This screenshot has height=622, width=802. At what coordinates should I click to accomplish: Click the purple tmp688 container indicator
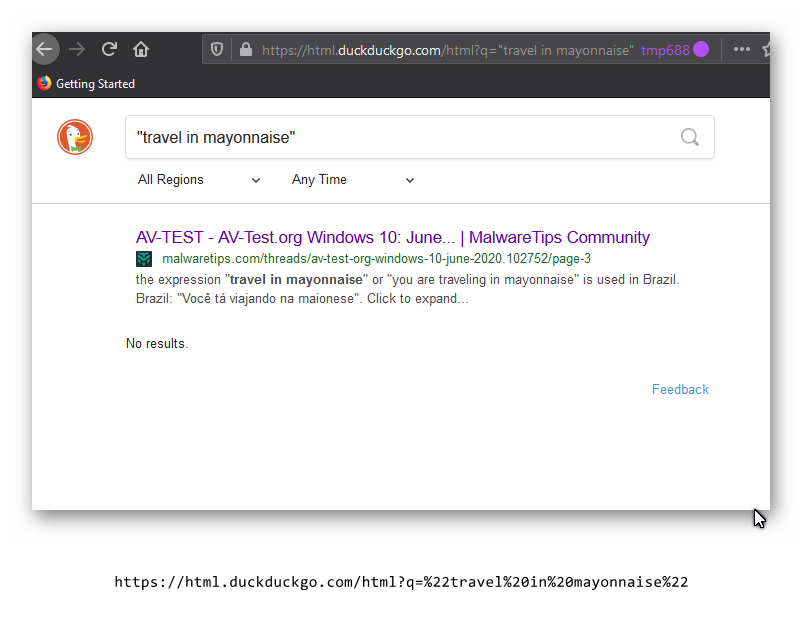[675, 50]
